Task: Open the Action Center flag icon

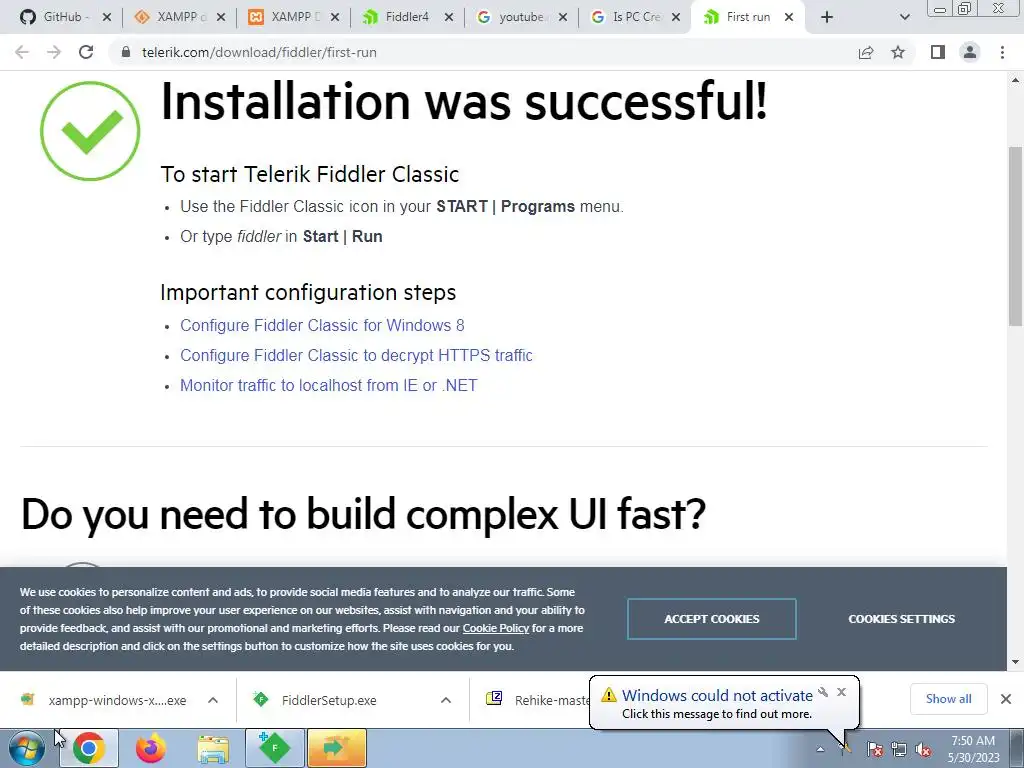Action: coord(875,750)
